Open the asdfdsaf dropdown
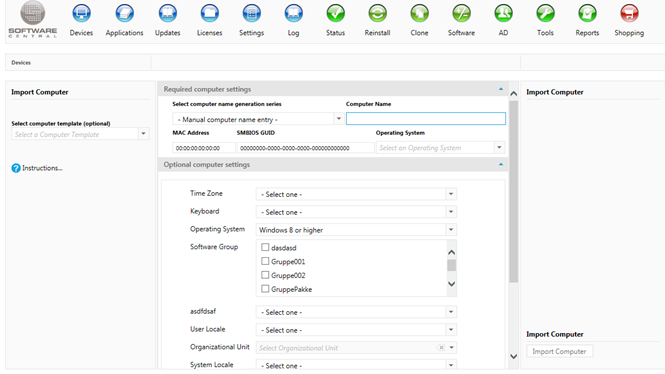The height and width of the screenshot is (374, 665). click(x=451, y=312)
